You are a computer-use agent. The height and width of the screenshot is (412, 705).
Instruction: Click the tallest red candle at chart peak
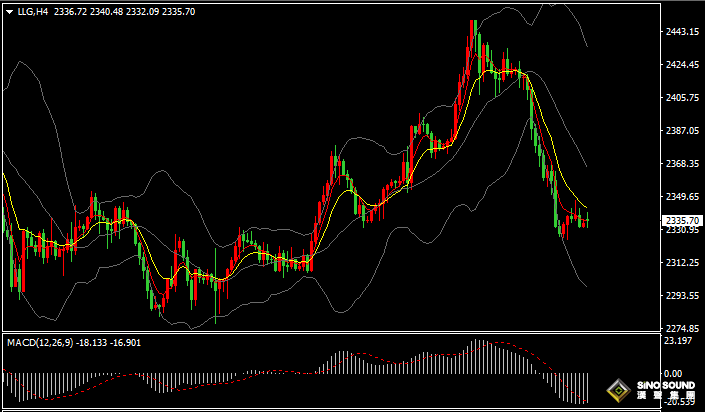tap(472, 40)
